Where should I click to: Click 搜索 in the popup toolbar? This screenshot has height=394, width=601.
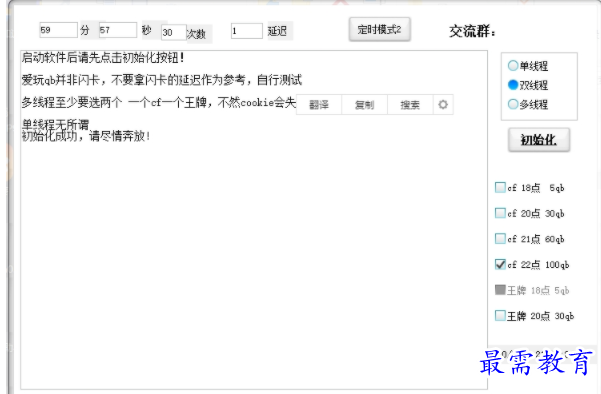[x=410, y=105]
